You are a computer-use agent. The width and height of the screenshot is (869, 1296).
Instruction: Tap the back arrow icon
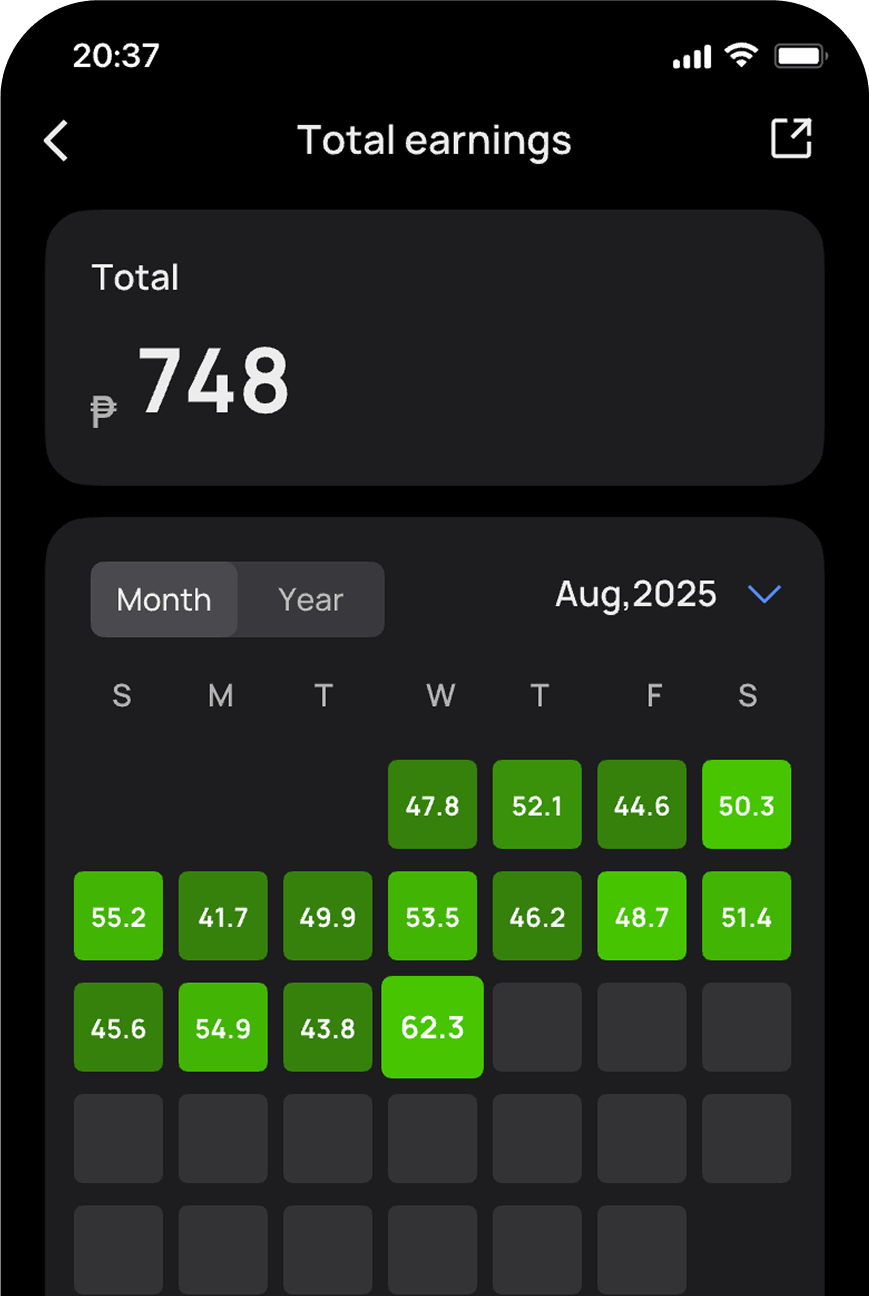(56, 141)
